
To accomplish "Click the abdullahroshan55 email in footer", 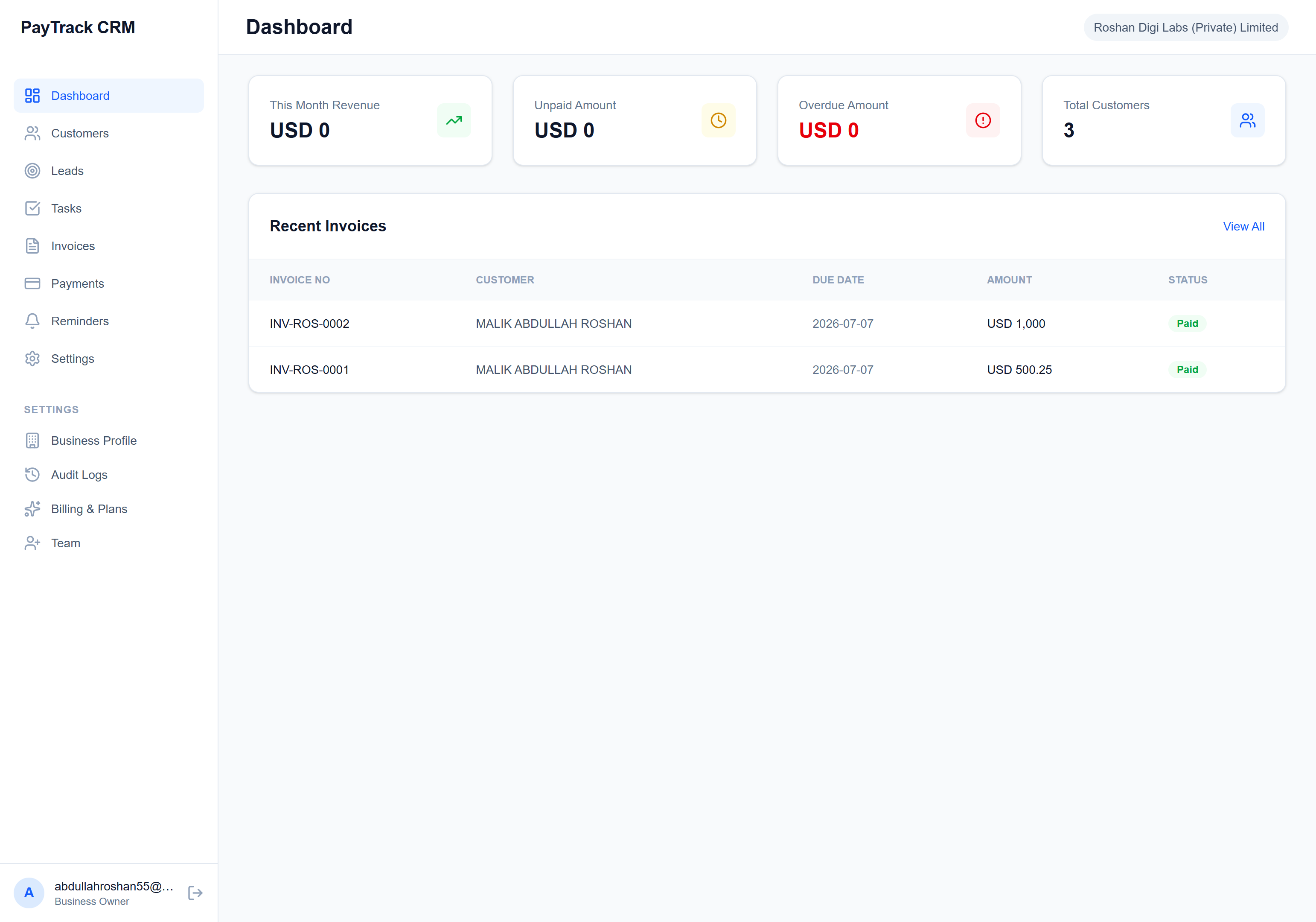I will [114, 886].
